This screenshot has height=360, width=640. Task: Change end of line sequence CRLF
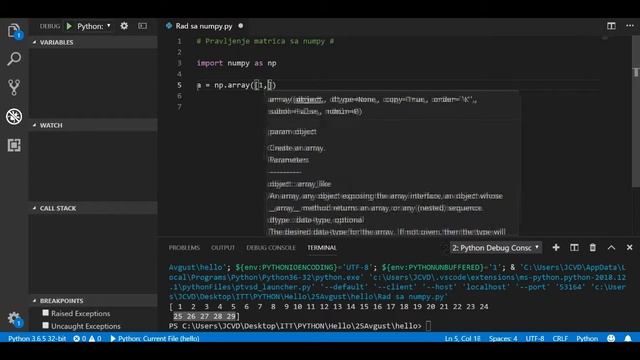[x=560, y=338]
